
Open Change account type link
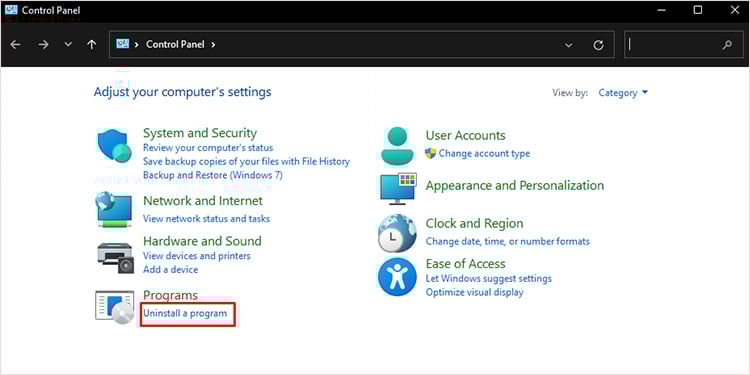pyautogui.click(x=484, y=154)
